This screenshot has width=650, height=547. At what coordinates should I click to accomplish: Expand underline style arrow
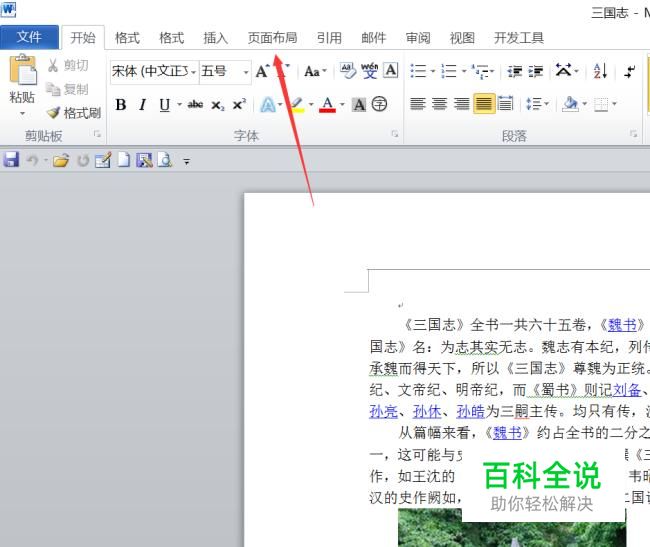point(179,104)
